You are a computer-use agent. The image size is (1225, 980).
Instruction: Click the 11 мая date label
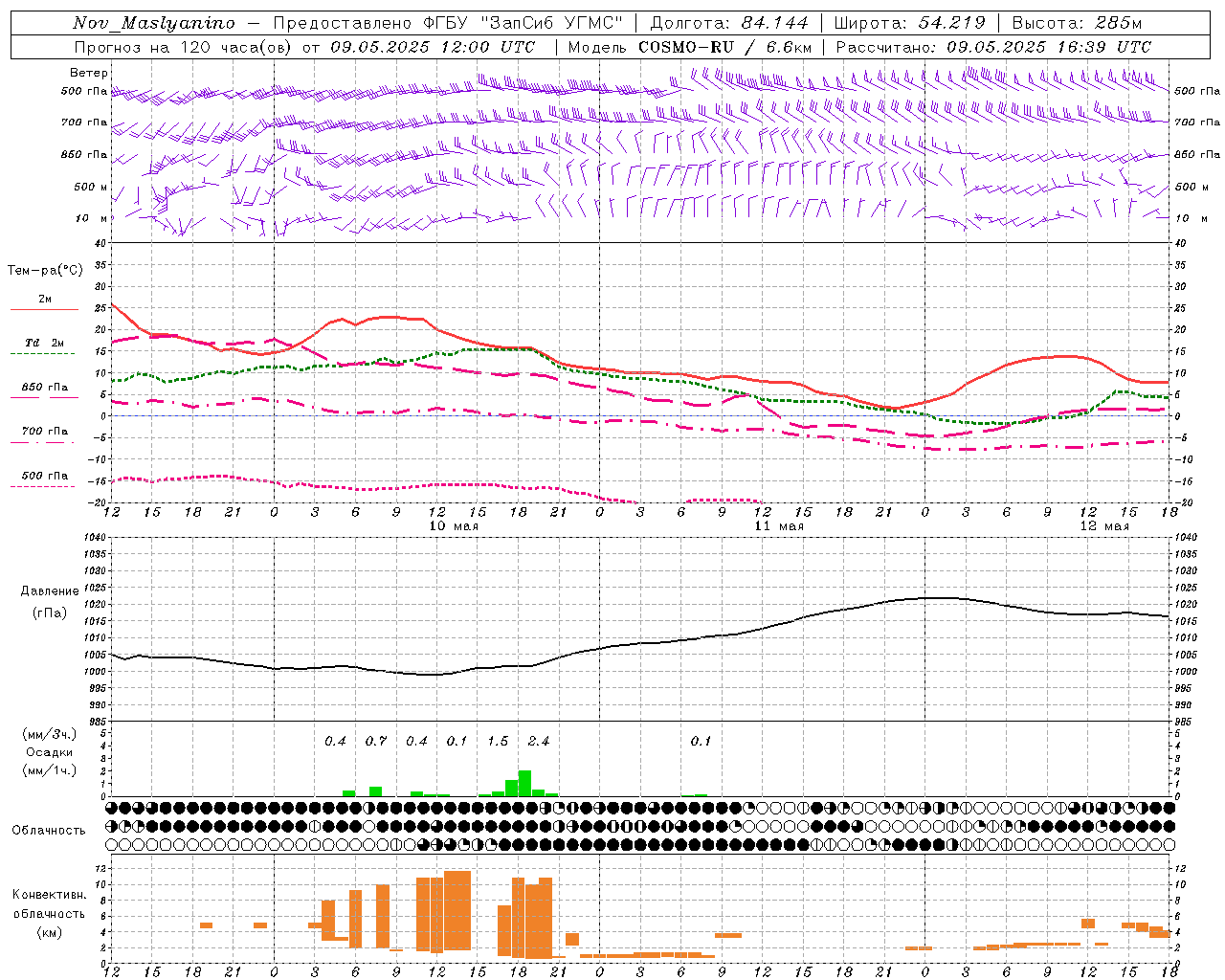778,526
